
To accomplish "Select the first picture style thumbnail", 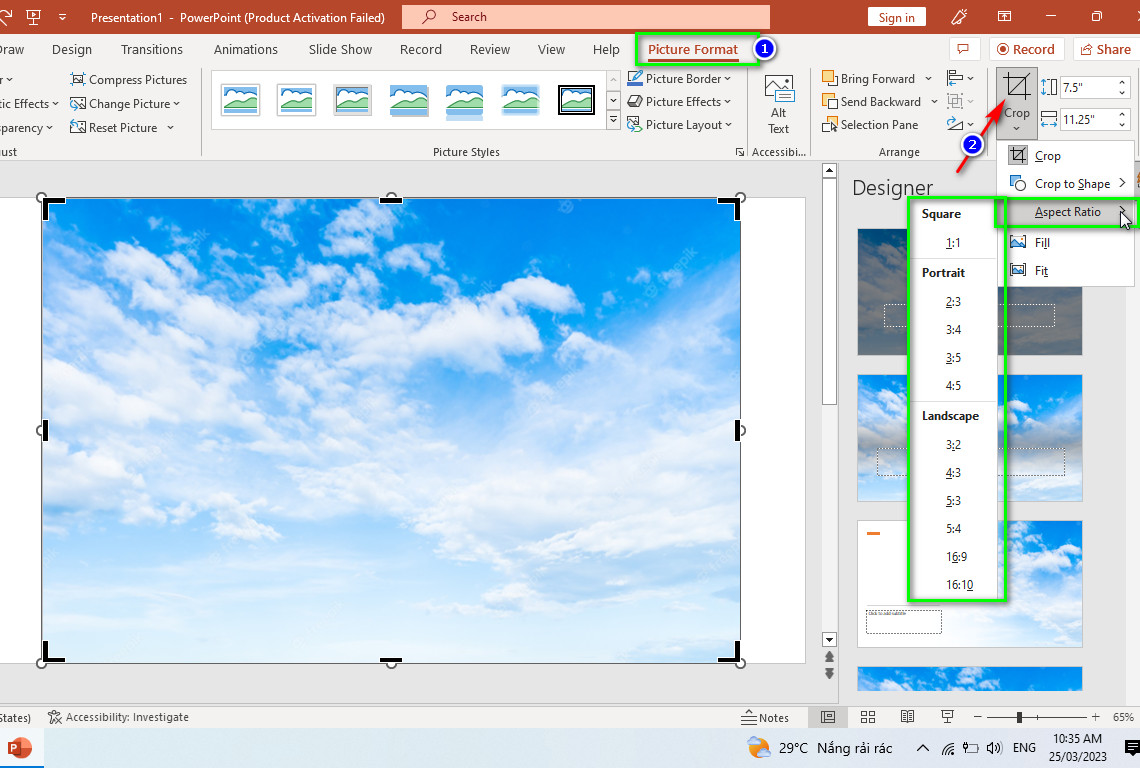I will (x=240, y=100).
